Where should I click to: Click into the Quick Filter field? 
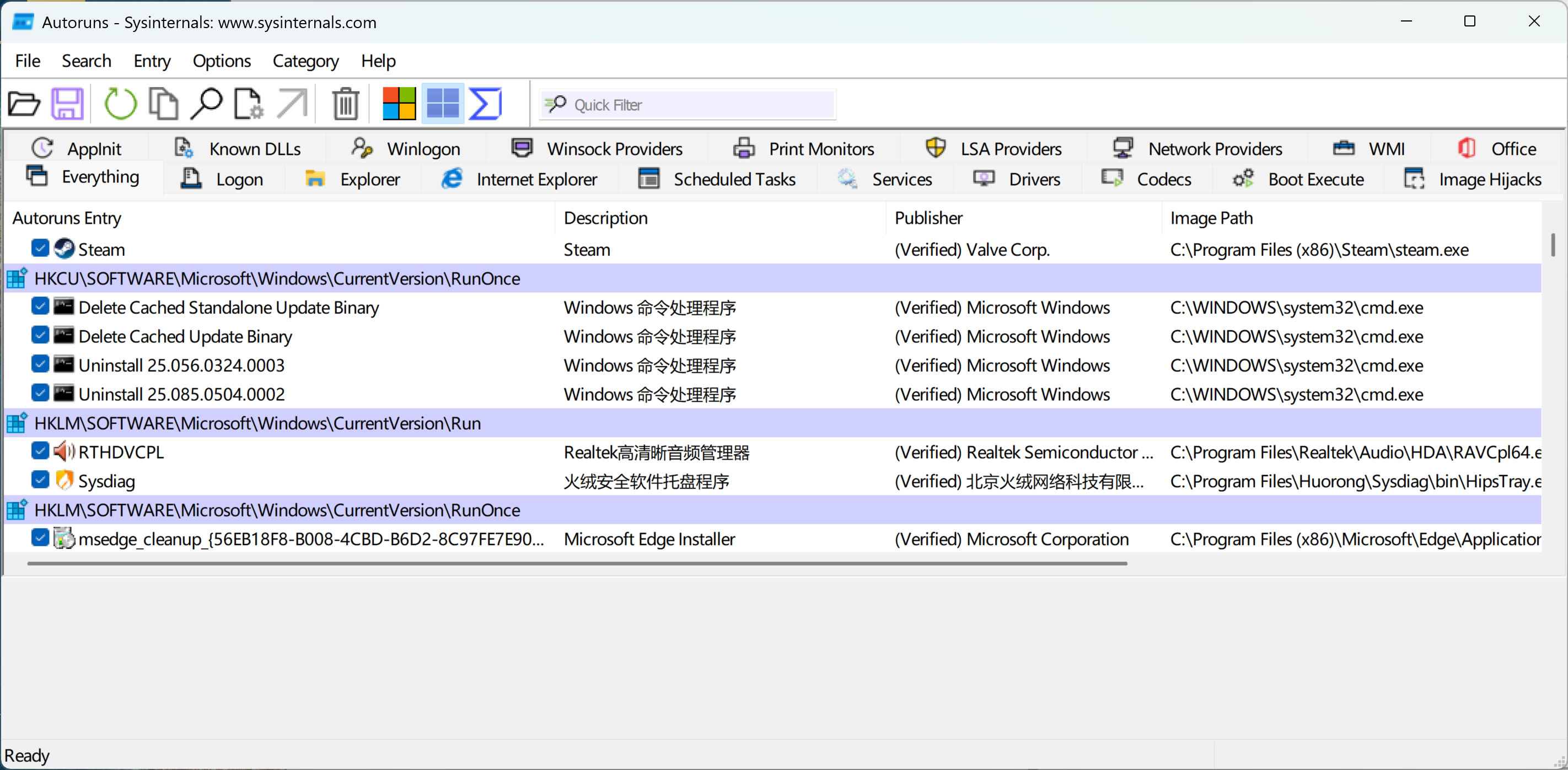pos(688,105)
